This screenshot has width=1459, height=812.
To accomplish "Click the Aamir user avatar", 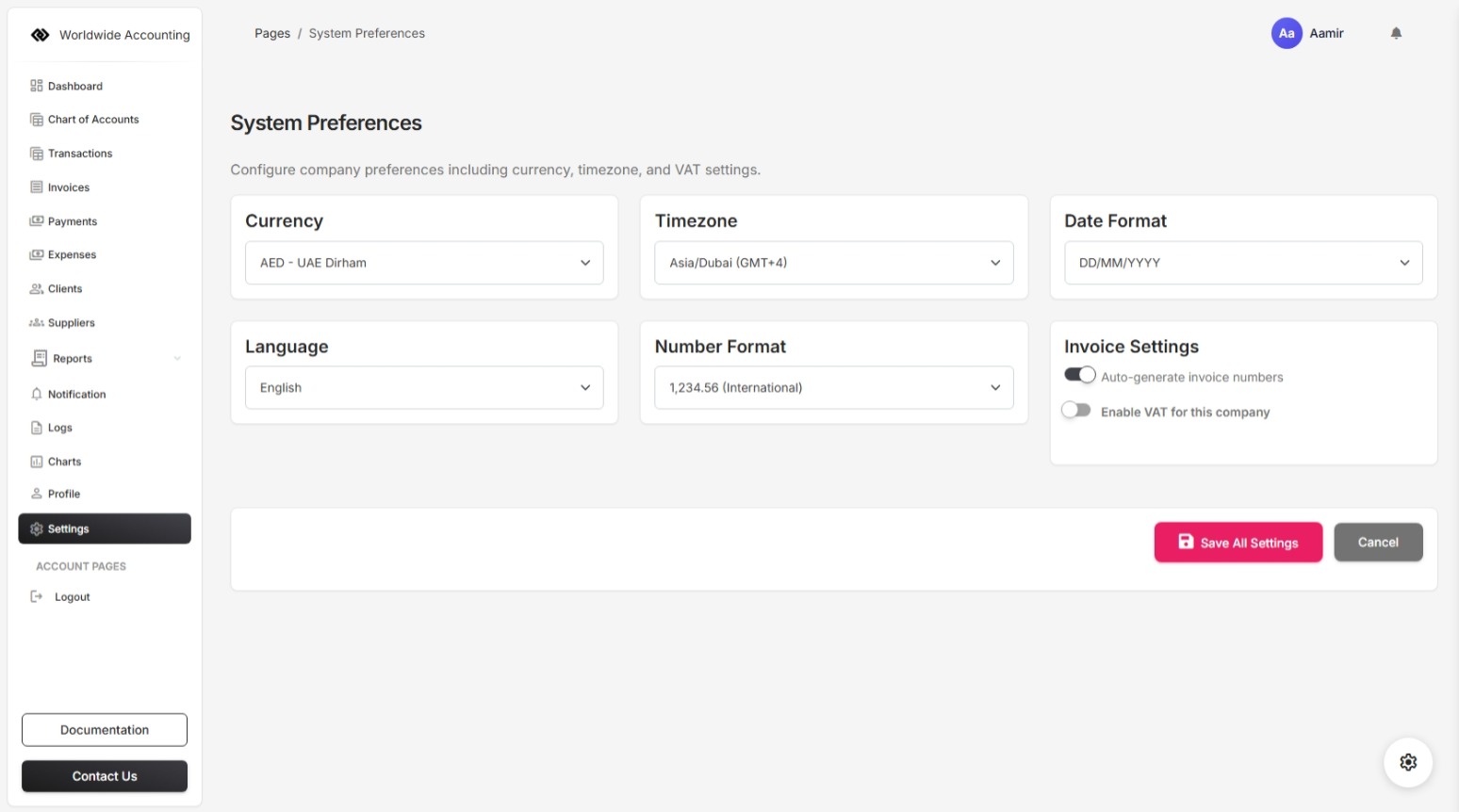I will [1287, 33].
